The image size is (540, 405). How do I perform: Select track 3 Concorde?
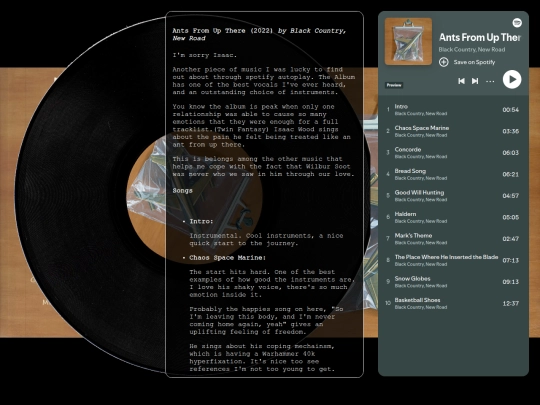coord(453,153)
